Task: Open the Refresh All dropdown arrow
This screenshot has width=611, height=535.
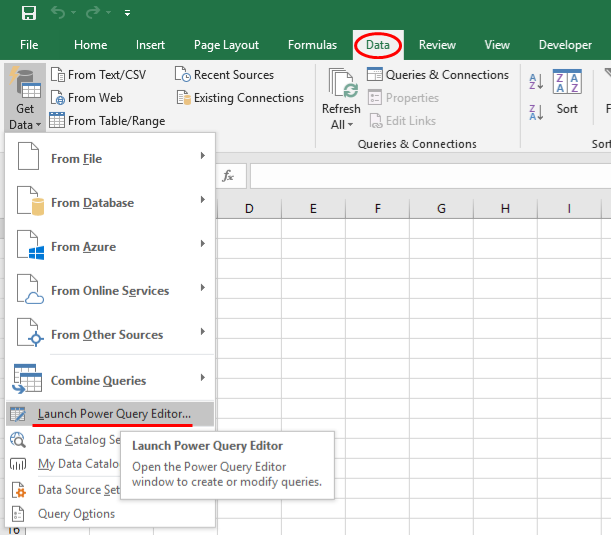Action: tap(350, 125)
